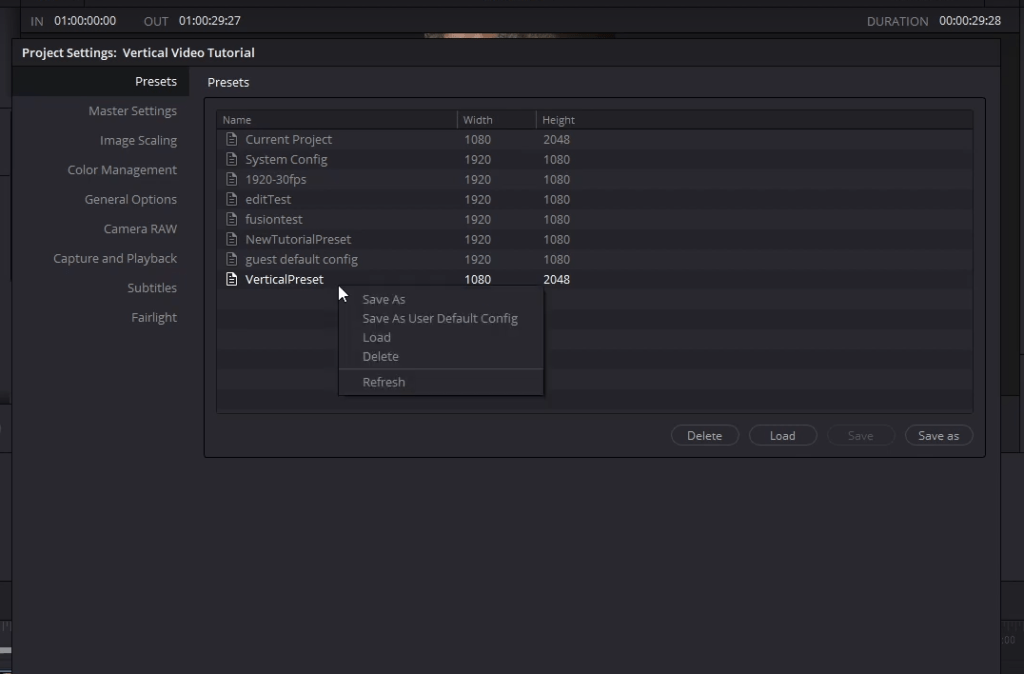Select the VerticalPreset name

(284, 280)
